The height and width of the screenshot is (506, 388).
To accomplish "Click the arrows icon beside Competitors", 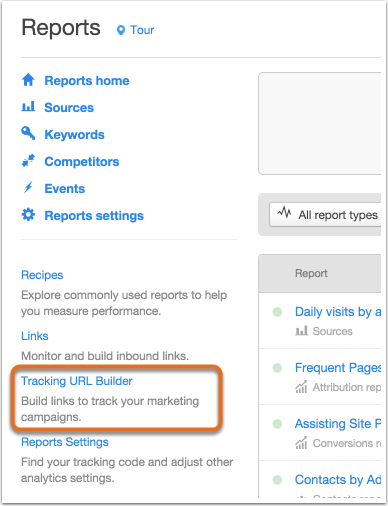I will coord(28,160).
